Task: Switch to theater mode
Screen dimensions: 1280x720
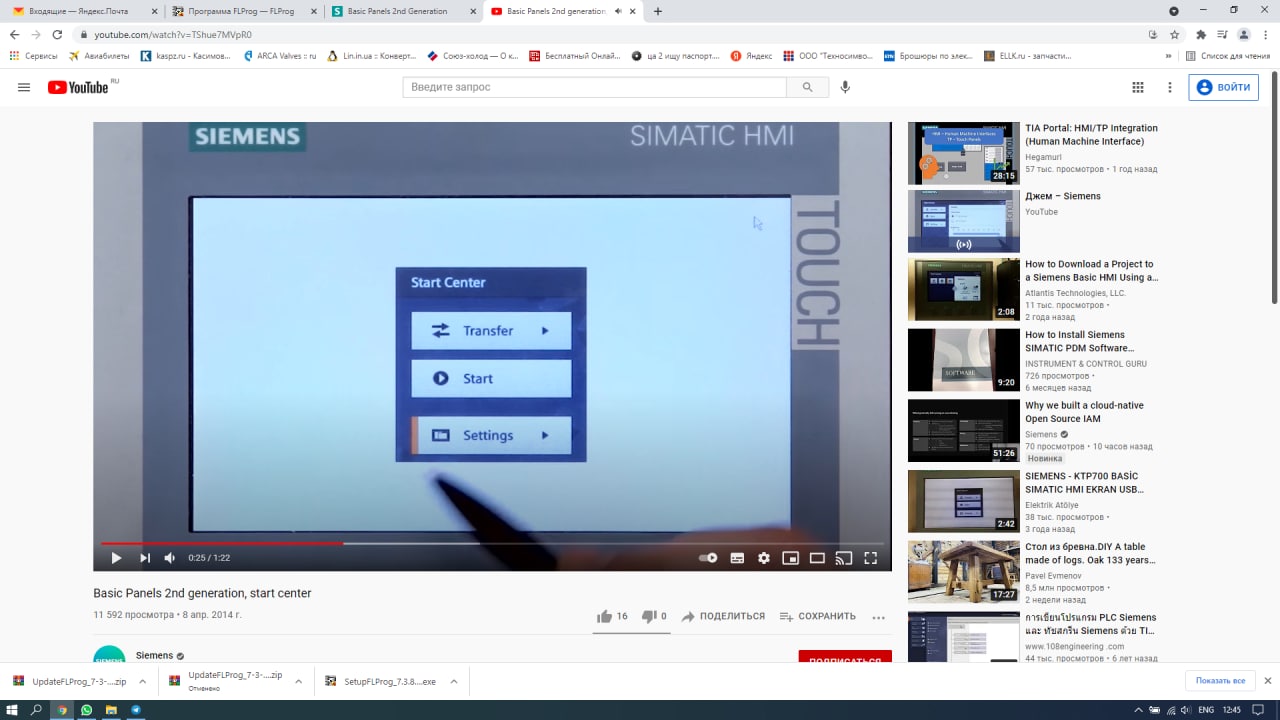Action: (817, 558)
